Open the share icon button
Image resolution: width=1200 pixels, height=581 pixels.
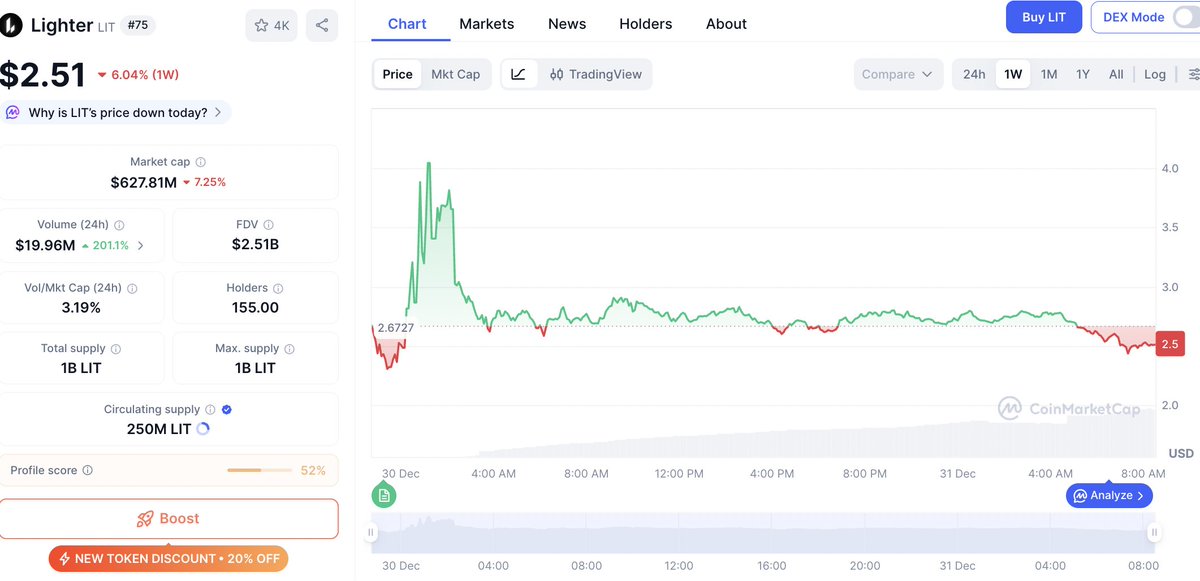pos(322,26)
